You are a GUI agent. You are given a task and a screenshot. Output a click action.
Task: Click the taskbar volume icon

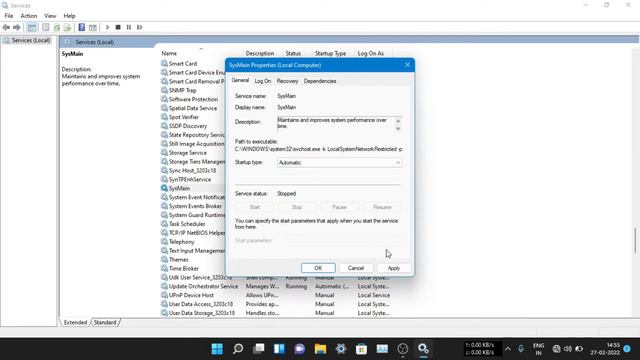(568, 349)
